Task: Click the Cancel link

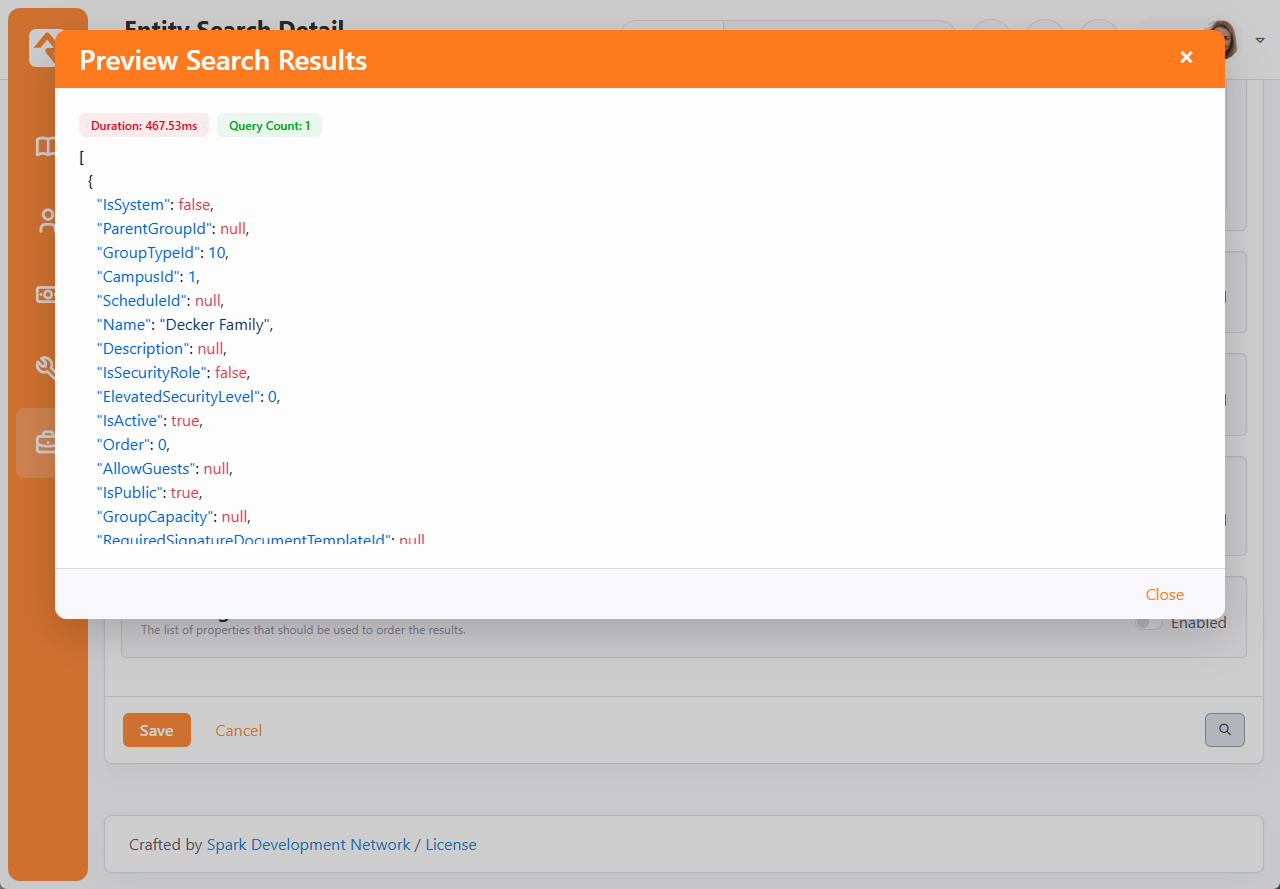Action: click(x=238, y=731)
